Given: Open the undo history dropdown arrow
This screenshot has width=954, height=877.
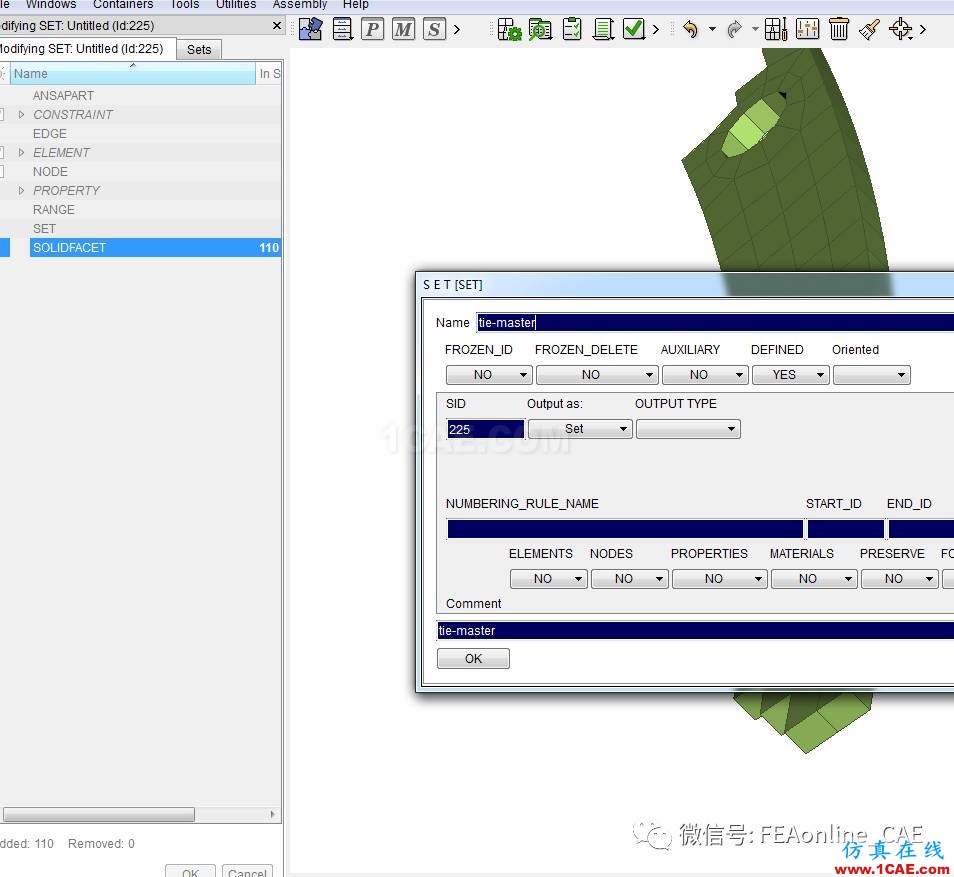Looking at the screenshot, I should click(712, 29).
